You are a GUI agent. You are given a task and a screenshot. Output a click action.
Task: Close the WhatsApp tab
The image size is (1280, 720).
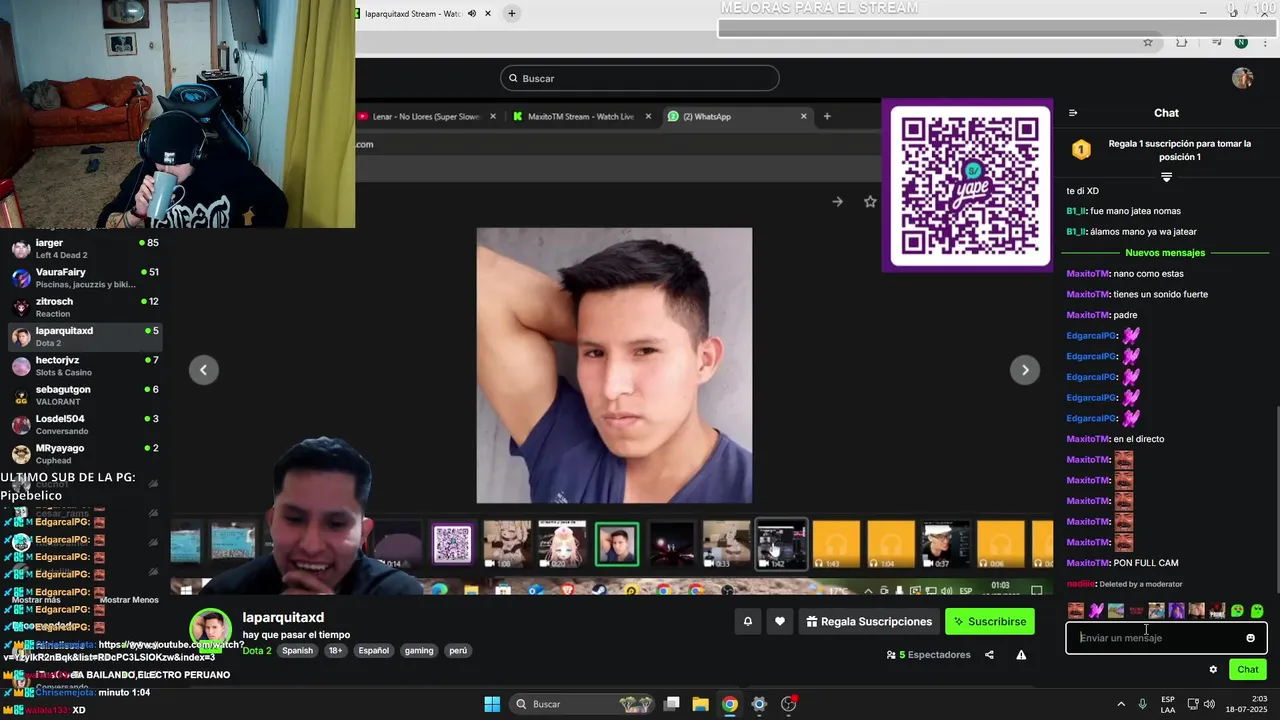coord(803,117)
